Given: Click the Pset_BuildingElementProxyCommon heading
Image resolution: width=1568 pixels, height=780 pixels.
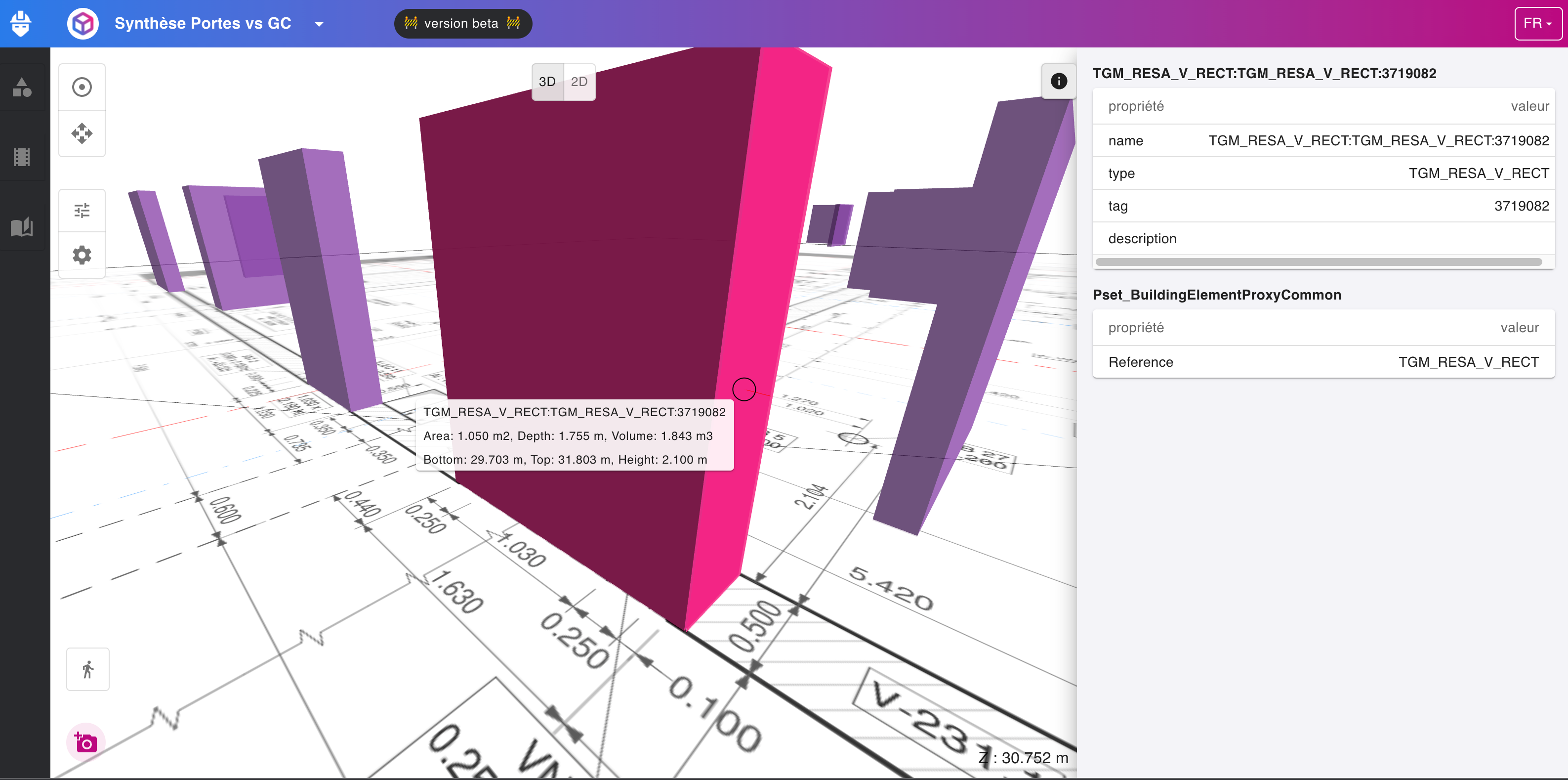Looking at the screenshot, I should click(x=1217, y=295).
